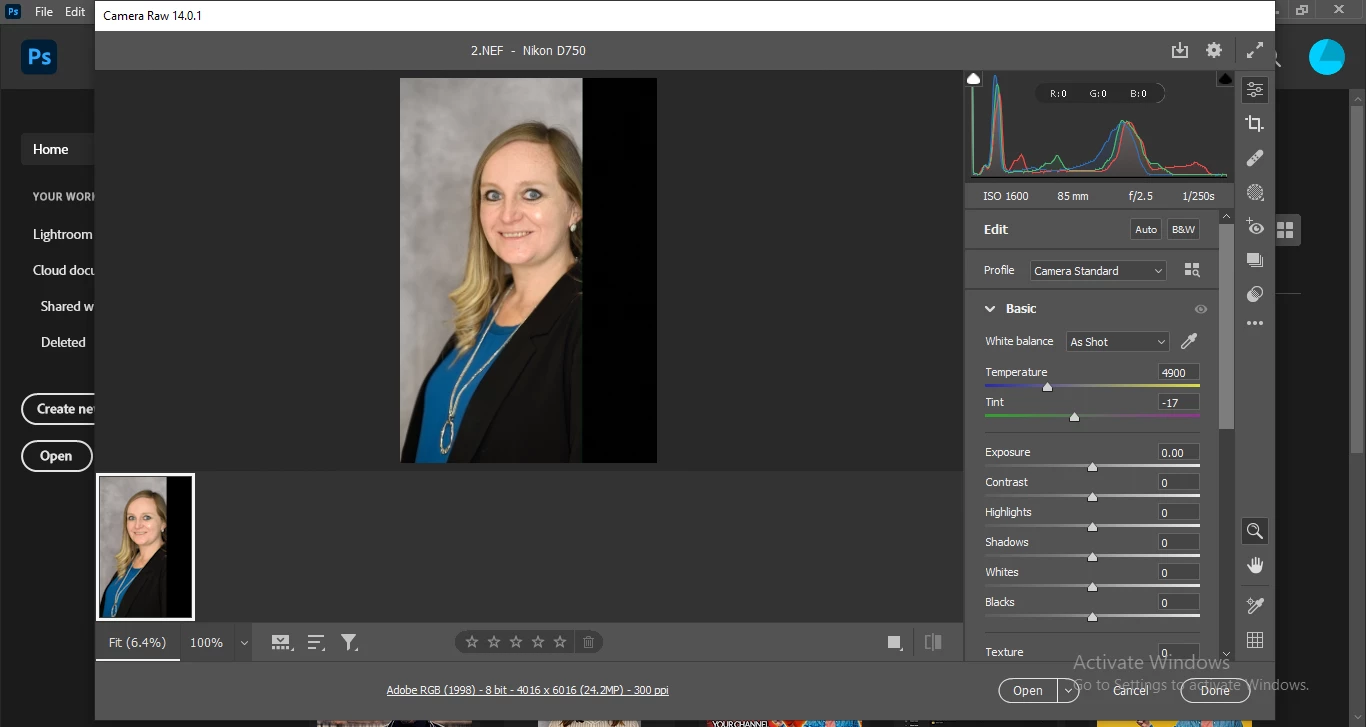This screenshot has height=727, width=1366.
Task: Select Deleted in Photoshop sidebar
Action: pos(63,342)
